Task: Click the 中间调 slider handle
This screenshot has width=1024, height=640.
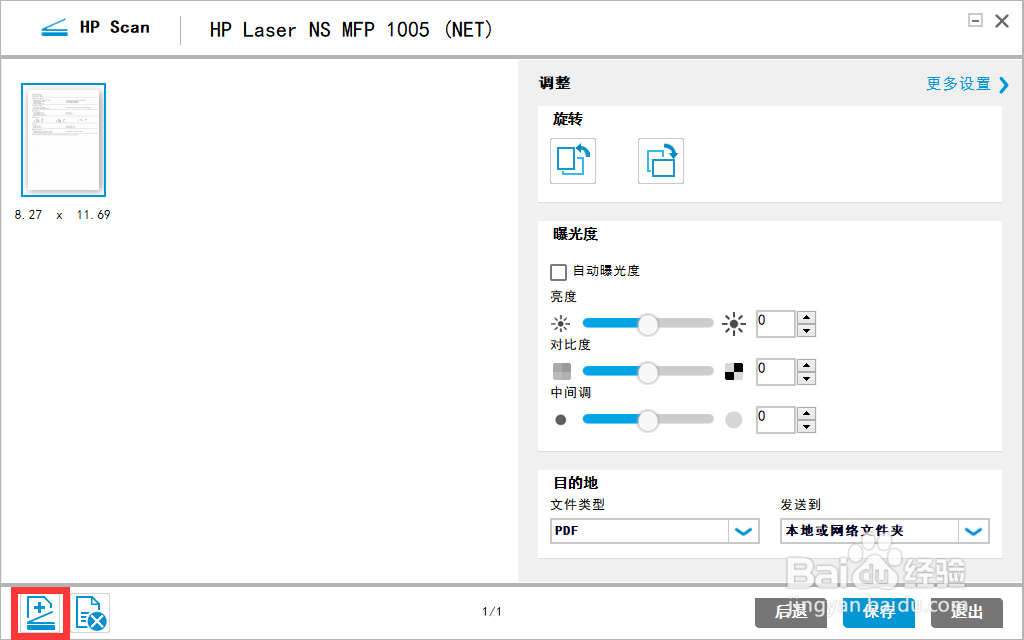Action: pyautogui.click(x=647, y=421)
